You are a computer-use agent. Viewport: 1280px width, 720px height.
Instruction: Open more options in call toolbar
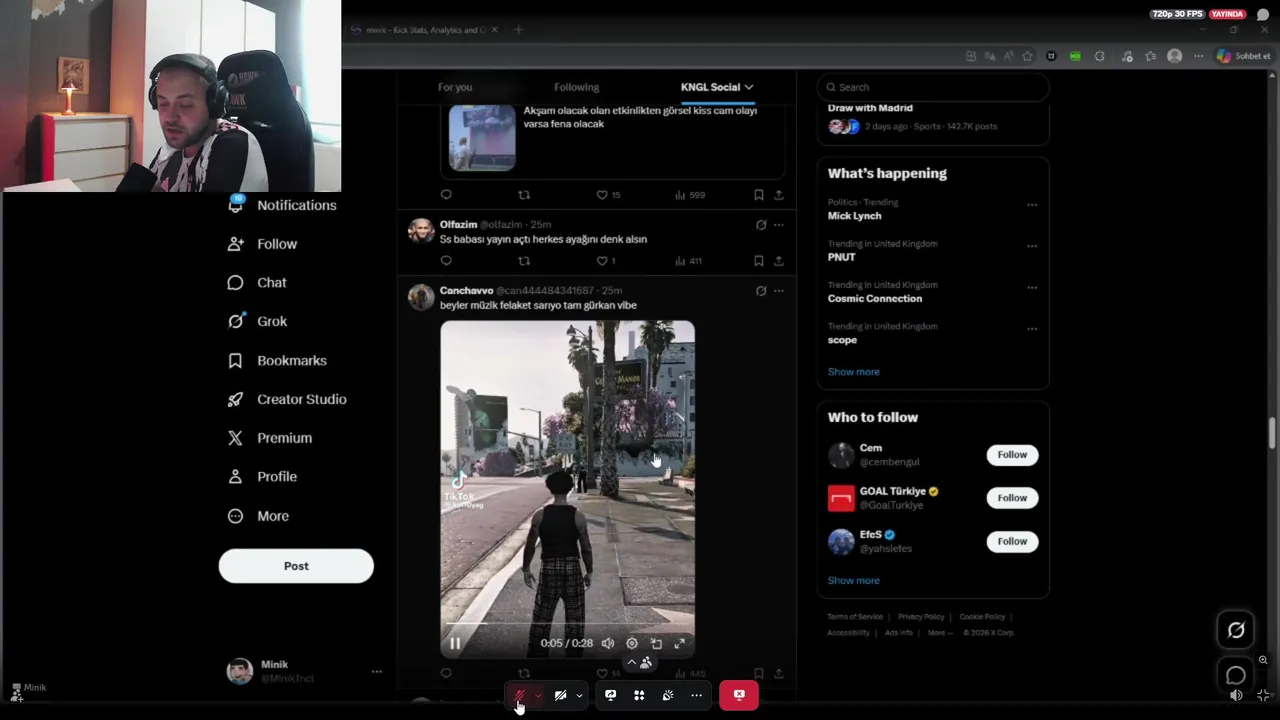pos(697,695)
